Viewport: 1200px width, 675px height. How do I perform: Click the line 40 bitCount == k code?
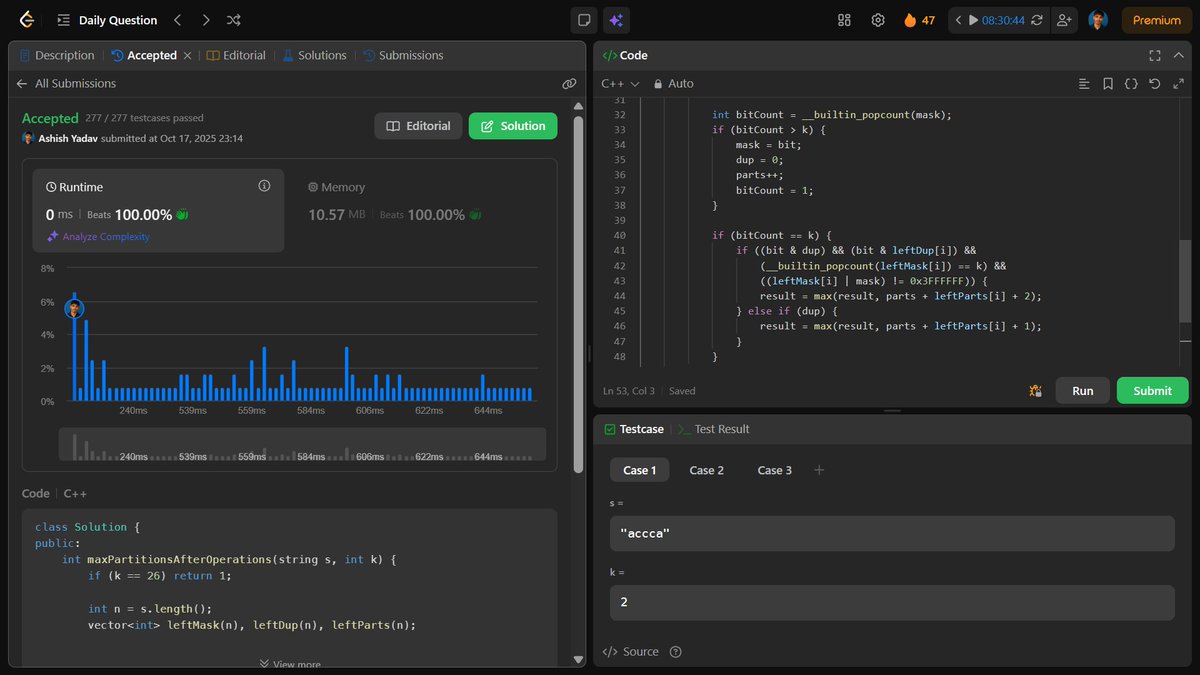(771, 235)
